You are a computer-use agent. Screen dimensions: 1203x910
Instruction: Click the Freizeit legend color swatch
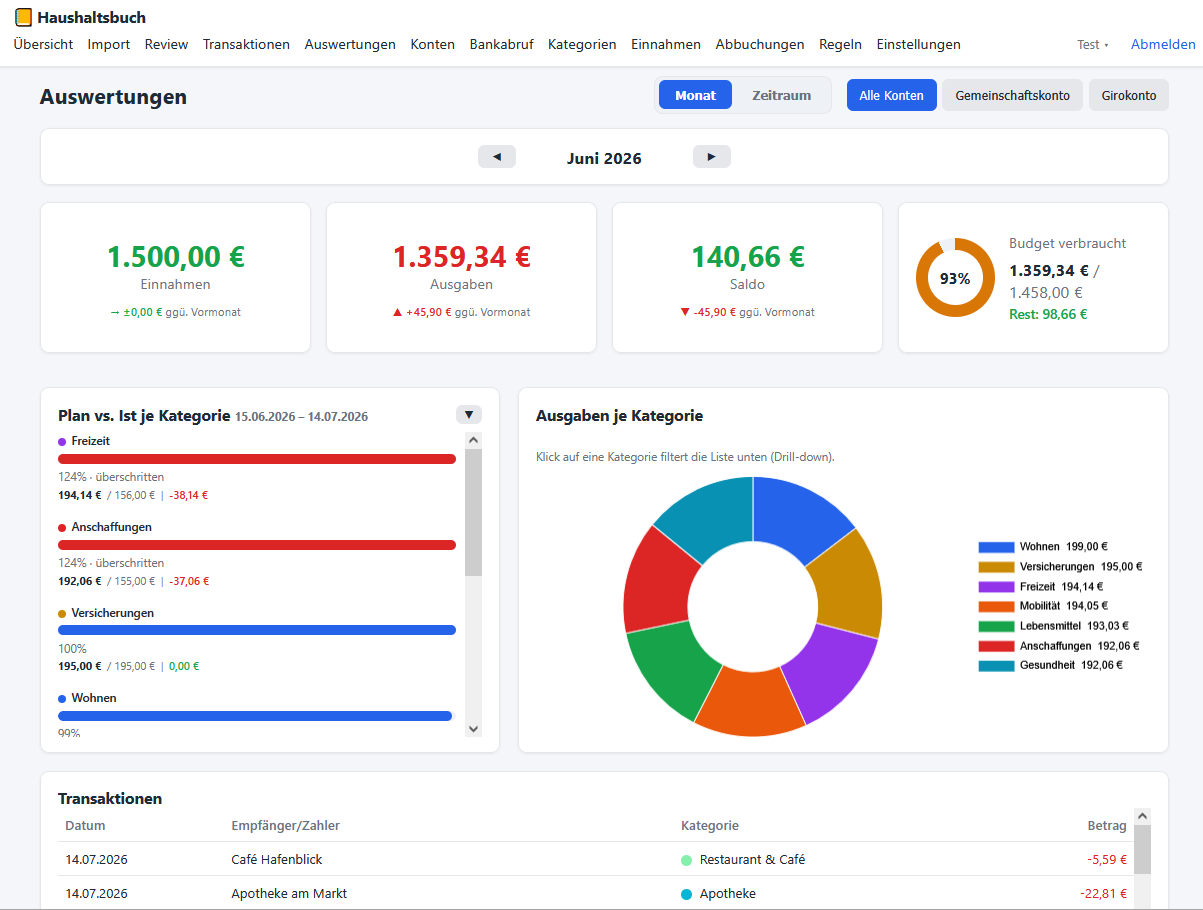point(996,587)
